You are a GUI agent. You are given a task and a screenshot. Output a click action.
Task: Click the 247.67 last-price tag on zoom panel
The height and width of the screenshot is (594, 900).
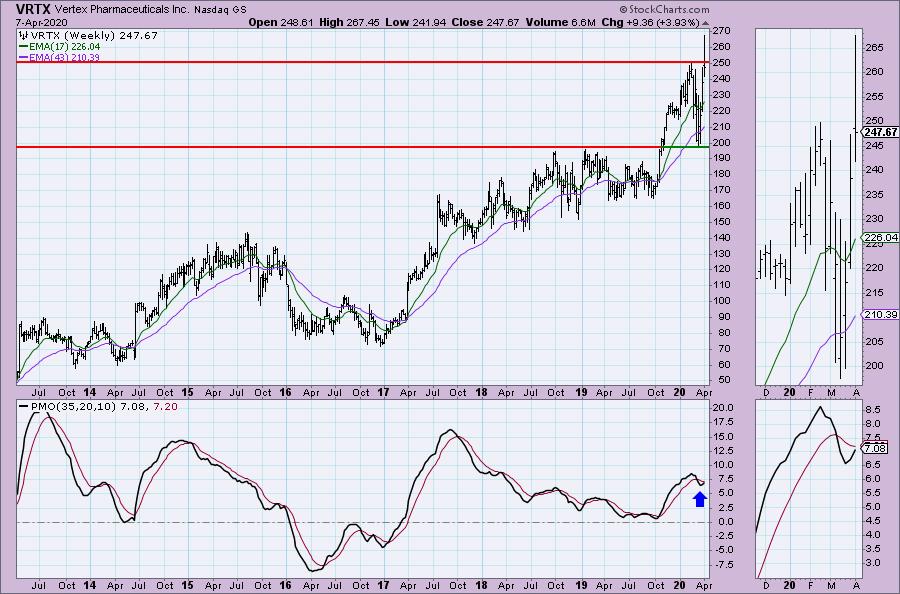coord(880,132)
